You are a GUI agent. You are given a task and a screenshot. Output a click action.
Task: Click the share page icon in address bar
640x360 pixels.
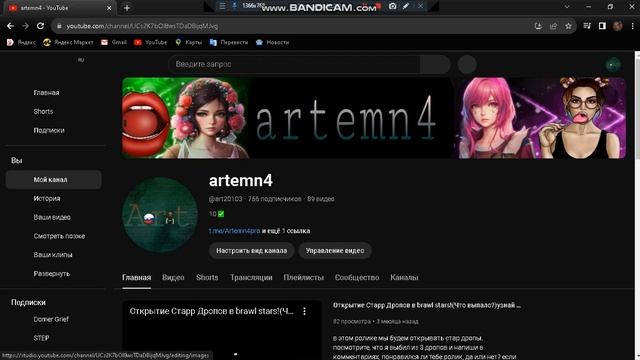click(x=553, y=26)
